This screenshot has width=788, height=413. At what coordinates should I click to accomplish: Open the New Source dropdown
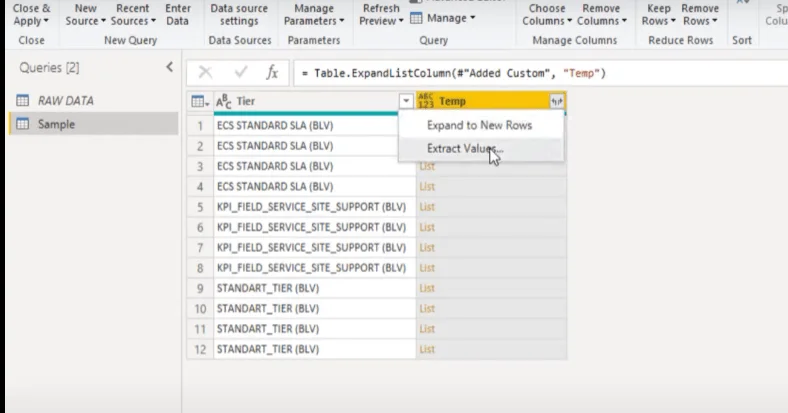85,15
